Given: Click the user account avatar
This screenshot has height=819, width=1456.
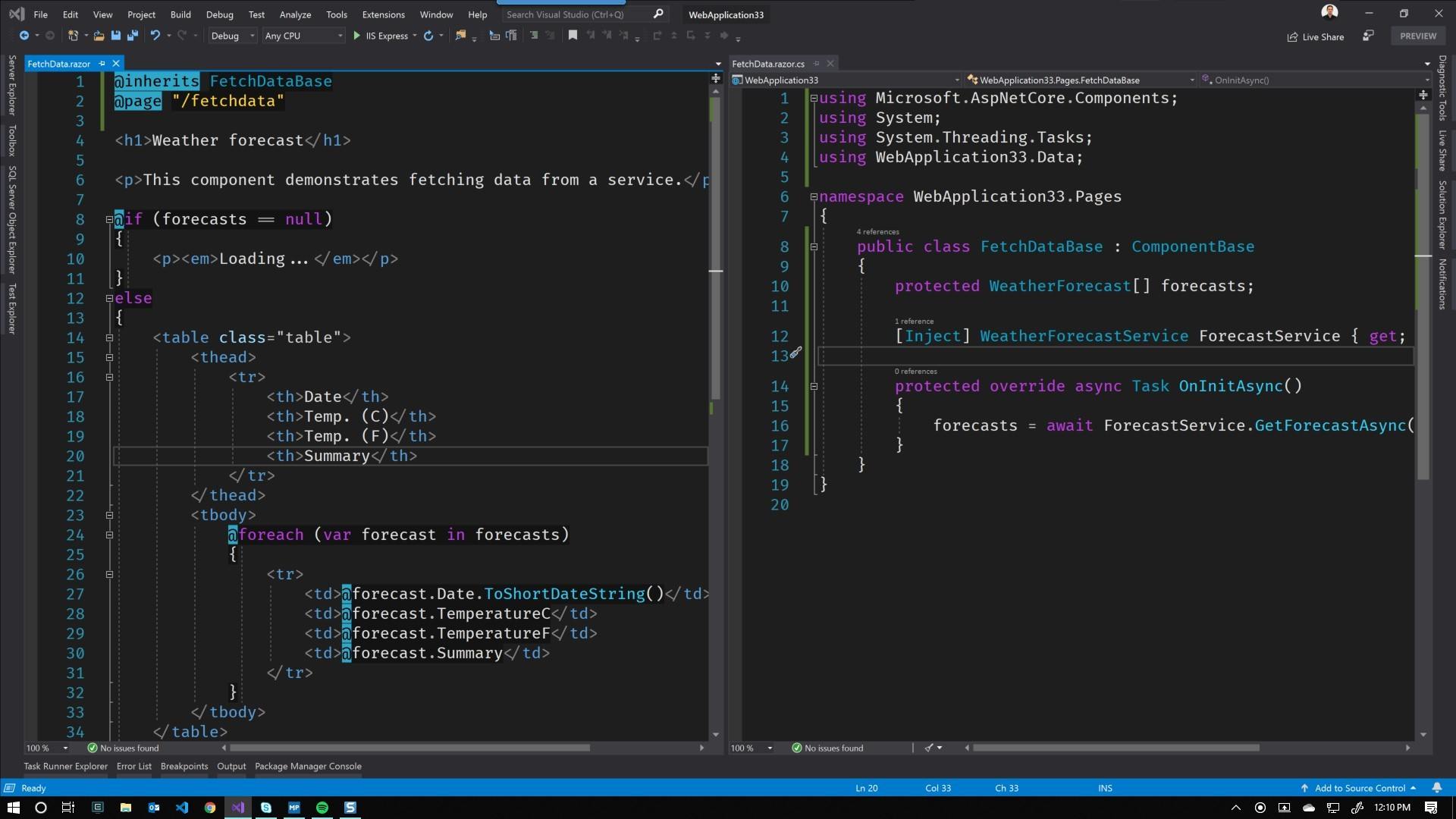Looking at the screenshot, I should (x=1329, y=12).
